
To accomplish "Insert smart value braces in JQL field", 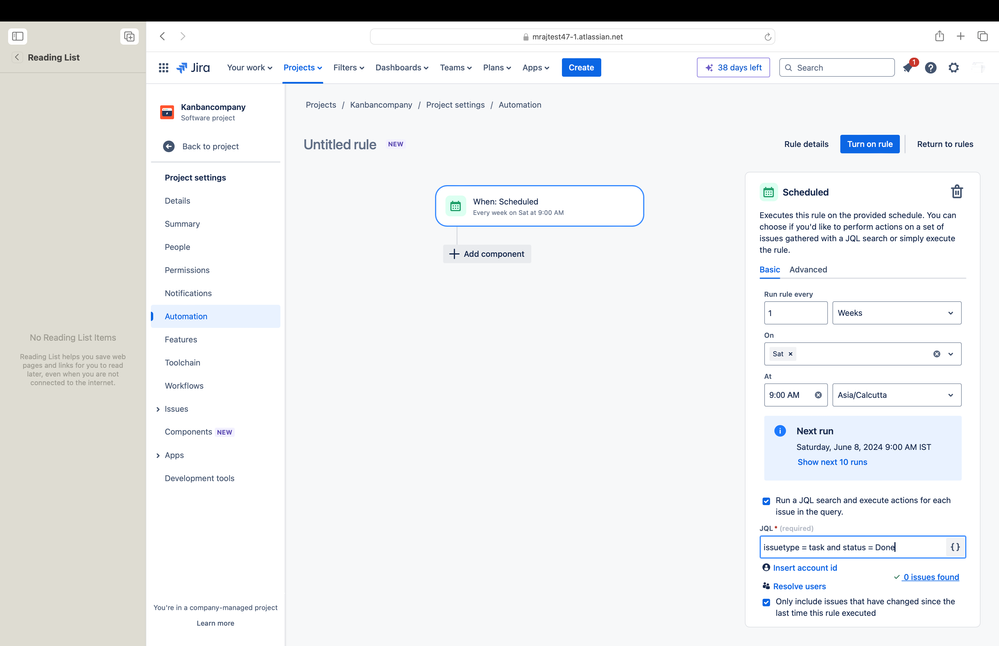I will click(x=955, y=547).
